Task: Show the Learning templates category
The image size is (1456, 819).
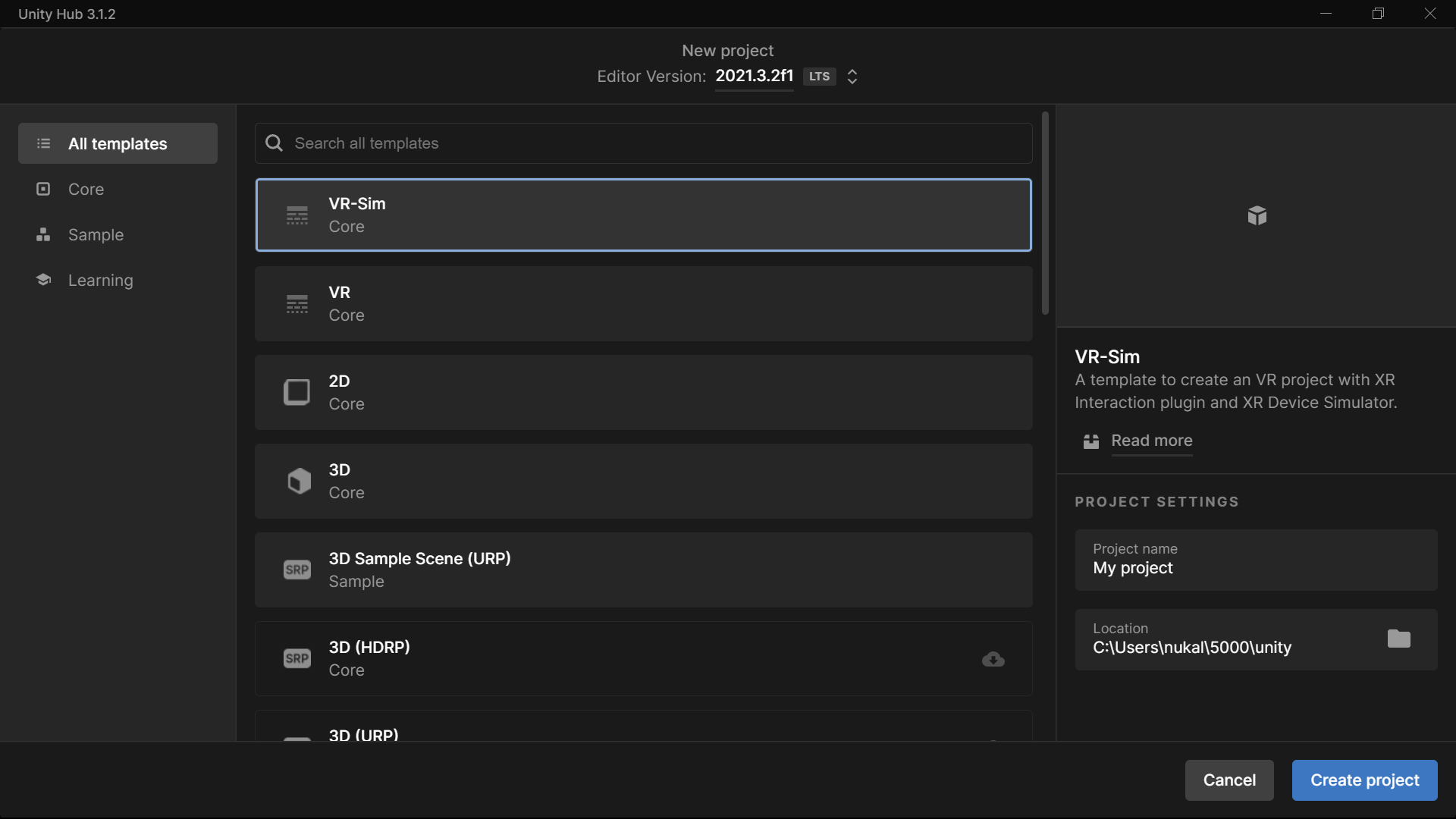Action: [x=100, y=280]
